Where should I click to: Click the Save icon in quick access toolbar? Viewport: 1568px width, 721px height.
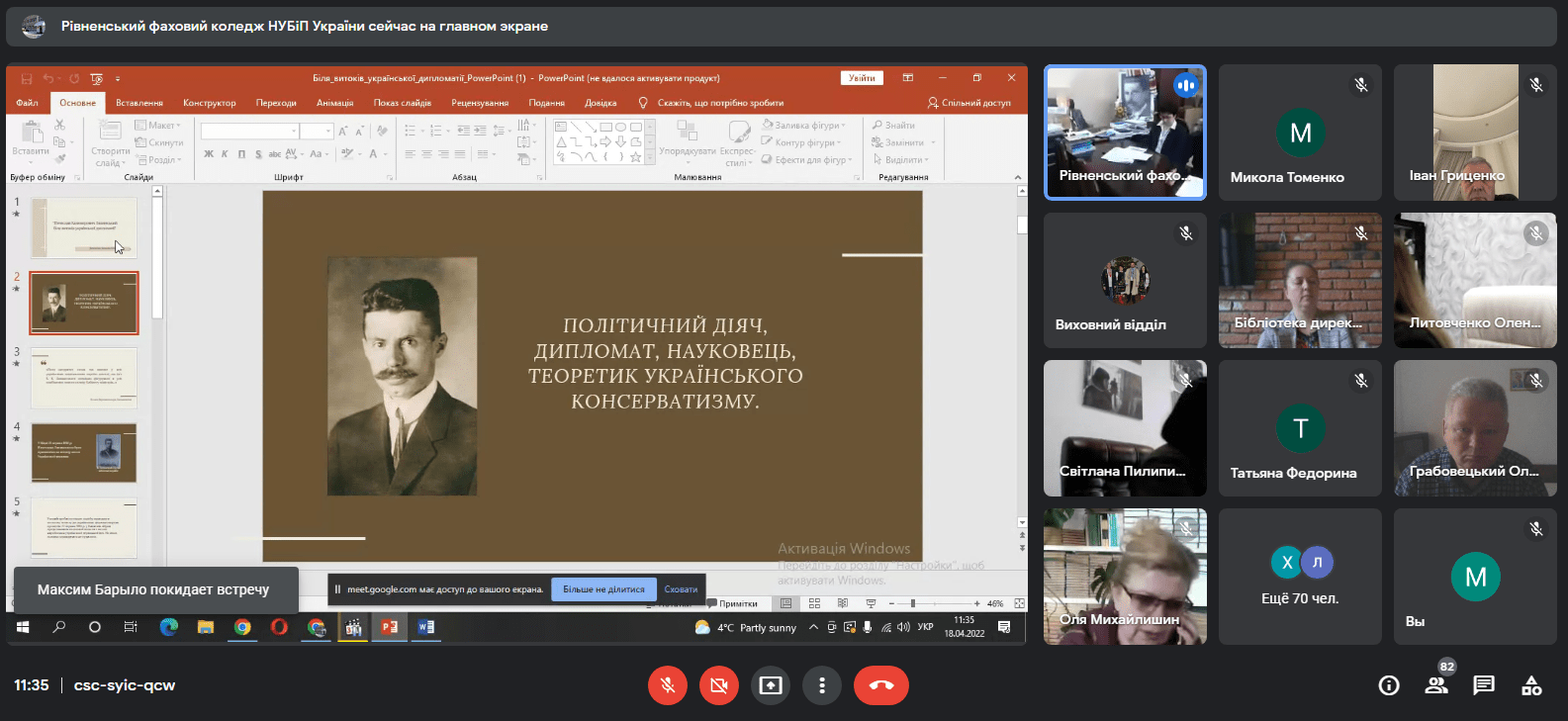coord(27,78)
